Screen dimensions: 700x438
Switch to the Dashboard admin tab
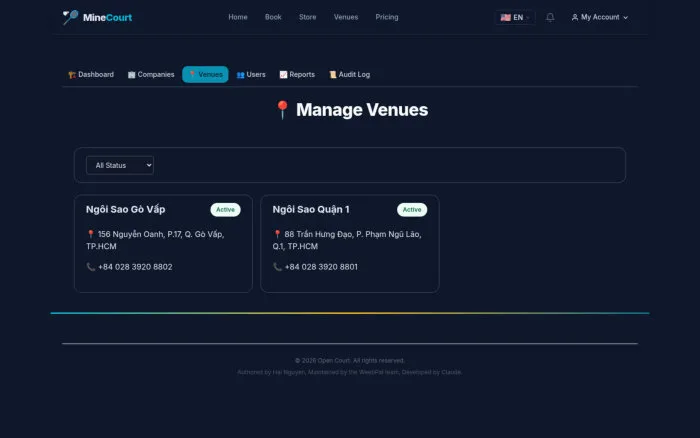(x=91, y=75)
